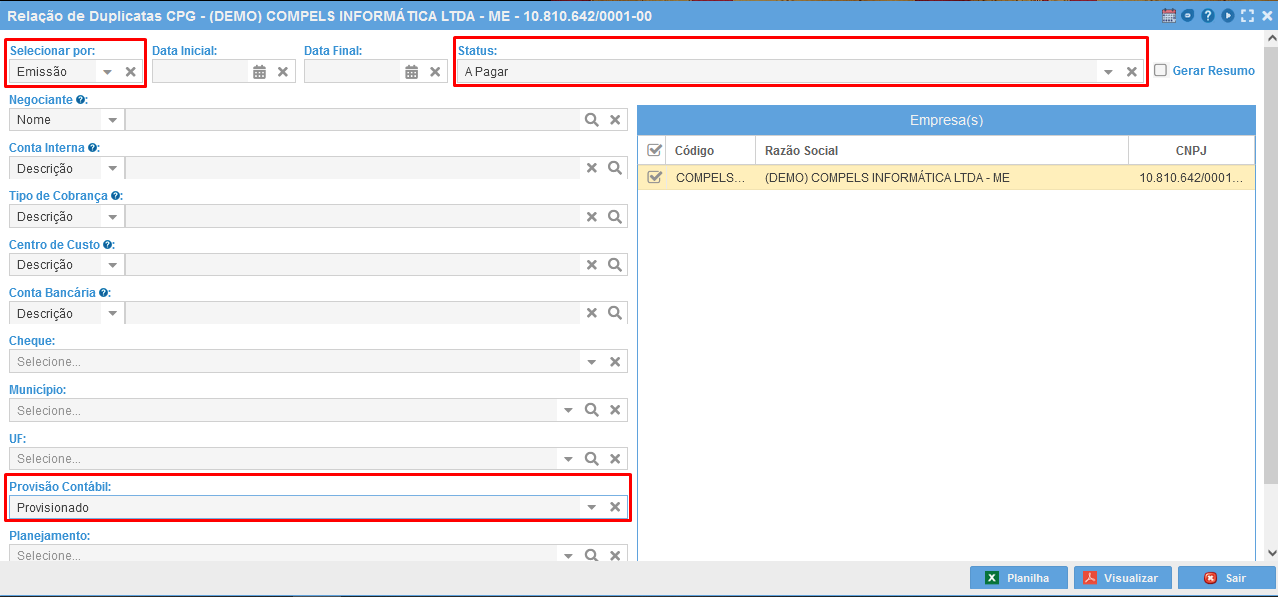Search Conta Interna with magnifier icon
The image size is (1278, 597).
[x=616, y=167]
